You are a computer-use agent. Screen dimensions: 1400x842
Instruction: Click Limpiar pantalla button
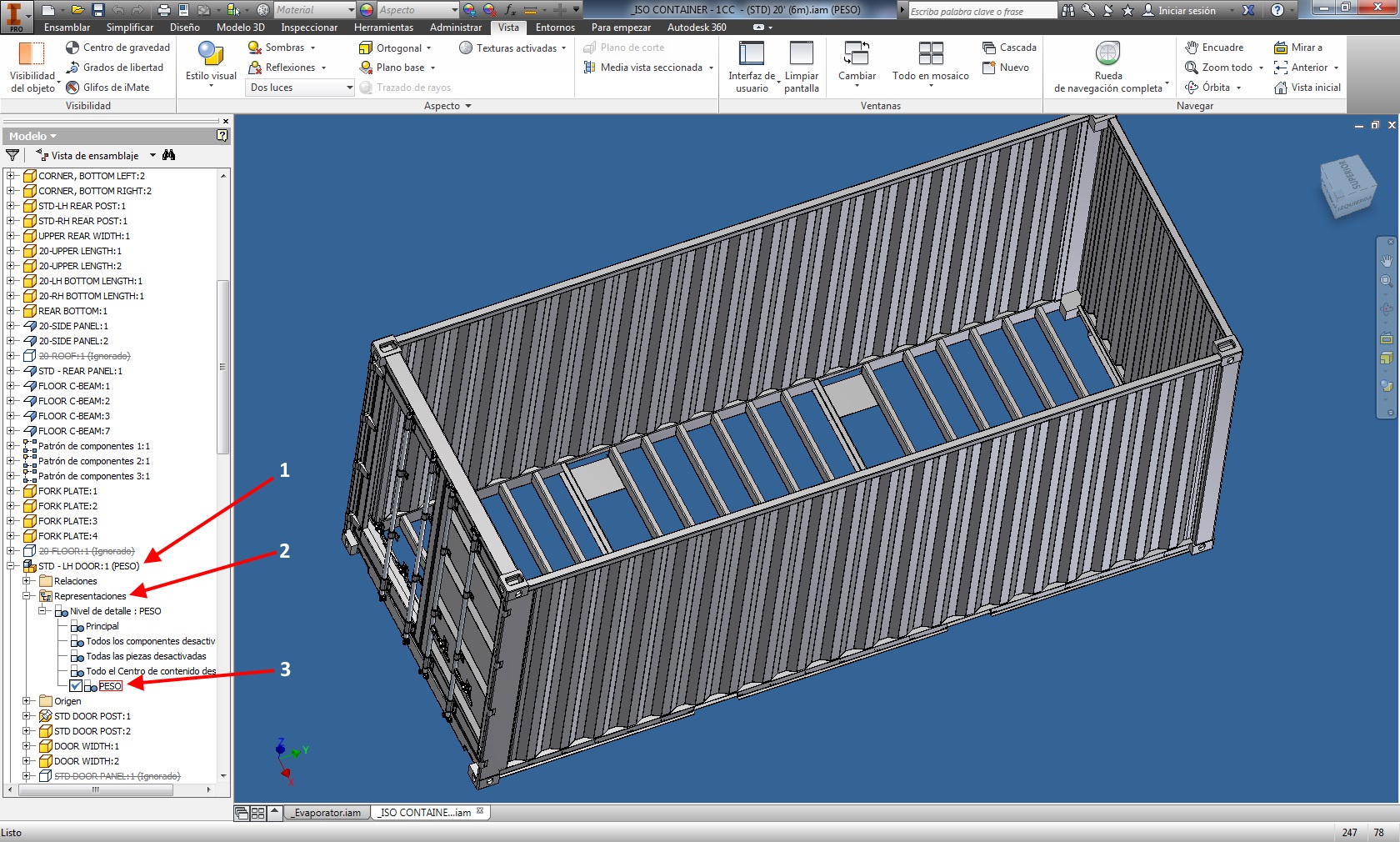(802, 67)
